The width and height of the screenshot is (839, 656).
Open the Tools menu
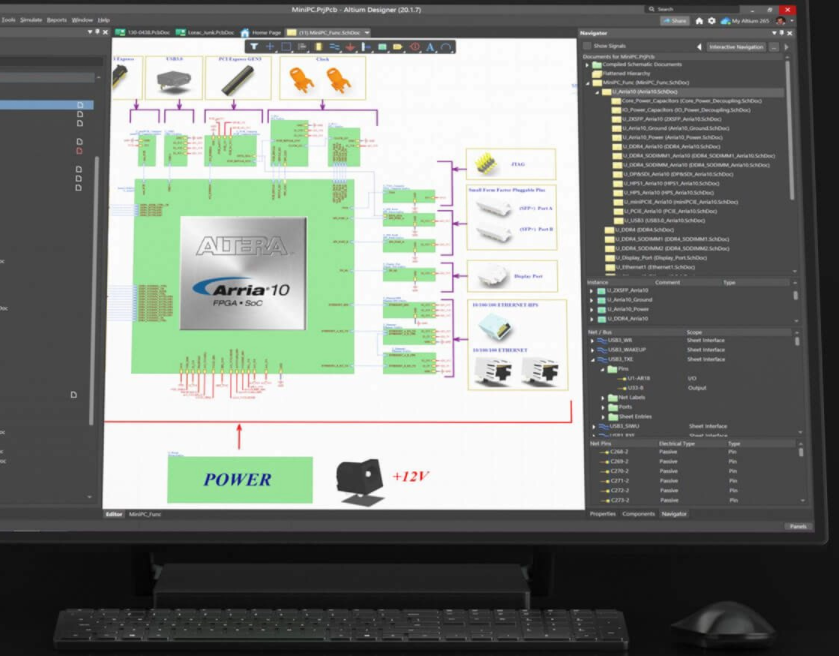(9, 20)
